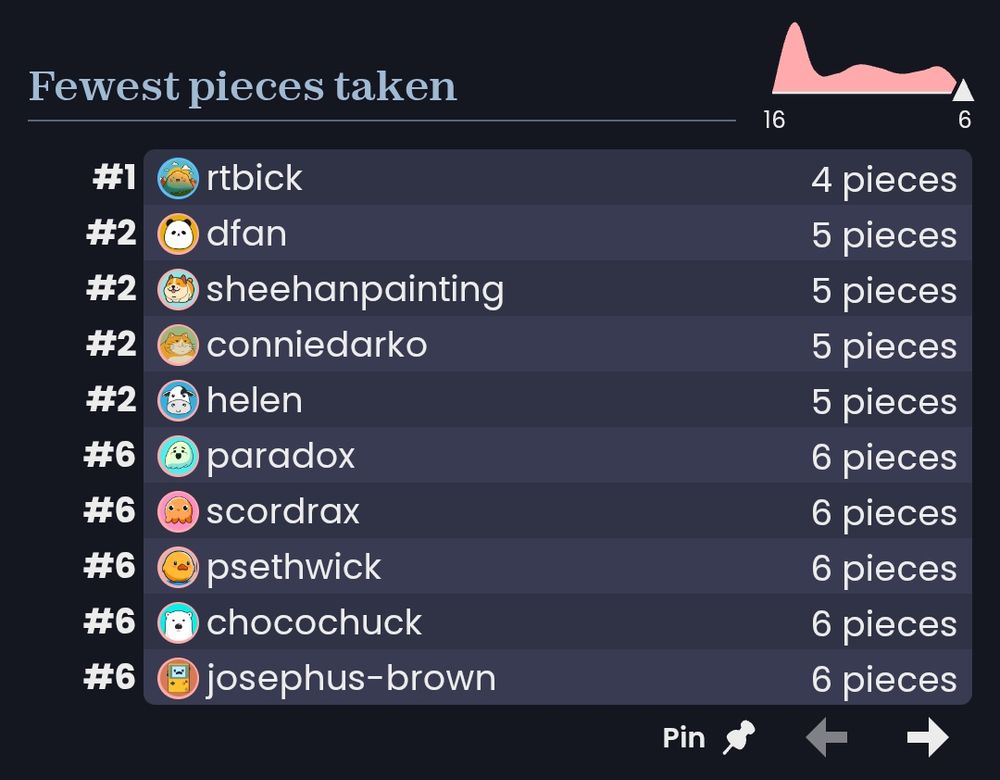Click psethwick's duck avatar icon
This screenshot has width=1000, height=780.
pos(178,566)
